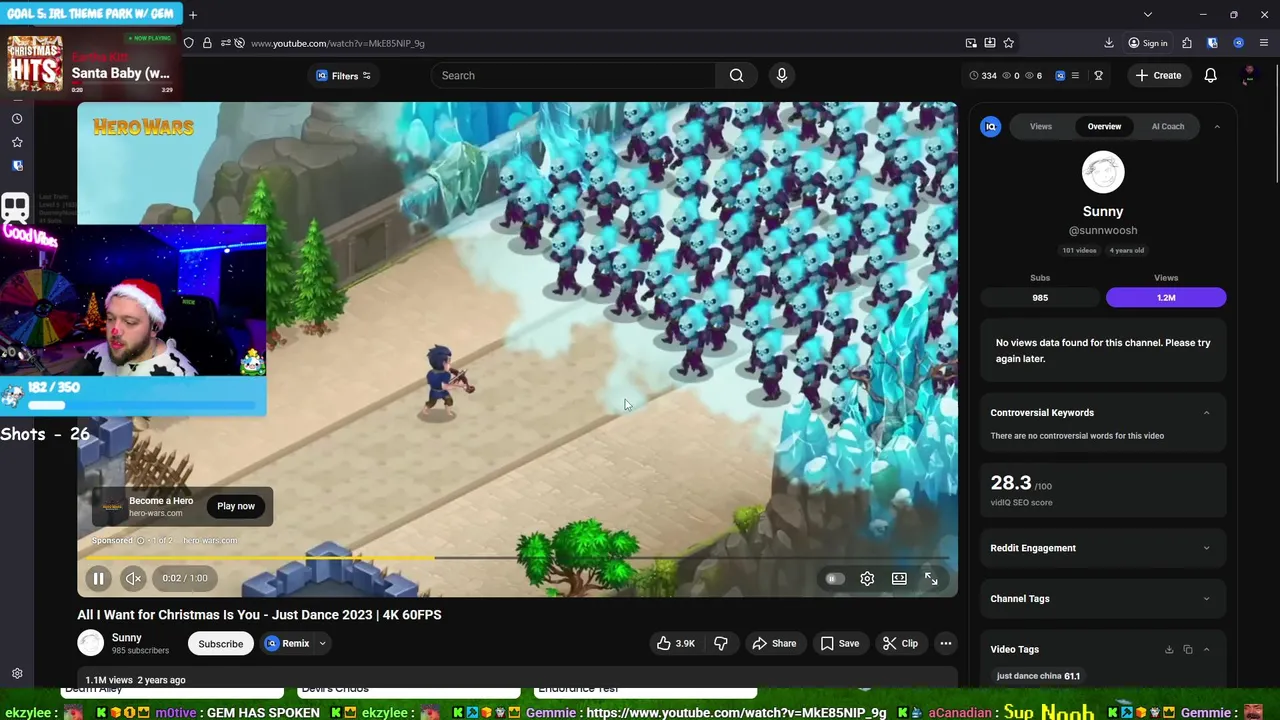Viewport: 1280px width, 720px height.
Task: Click the Sunny channel avatar in vidIQ panel
Action: 1103,172
